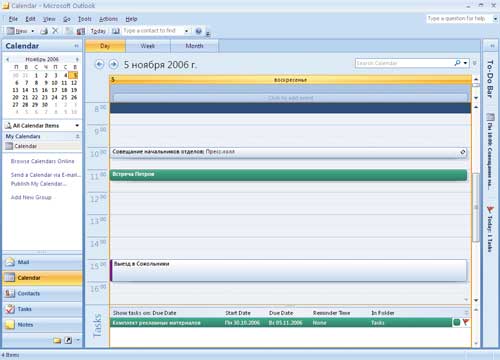Image resolution: width=500 pixels, height=360 pixels.
Task: Open the contact search dropdown arrow
Action: (186, 31)
